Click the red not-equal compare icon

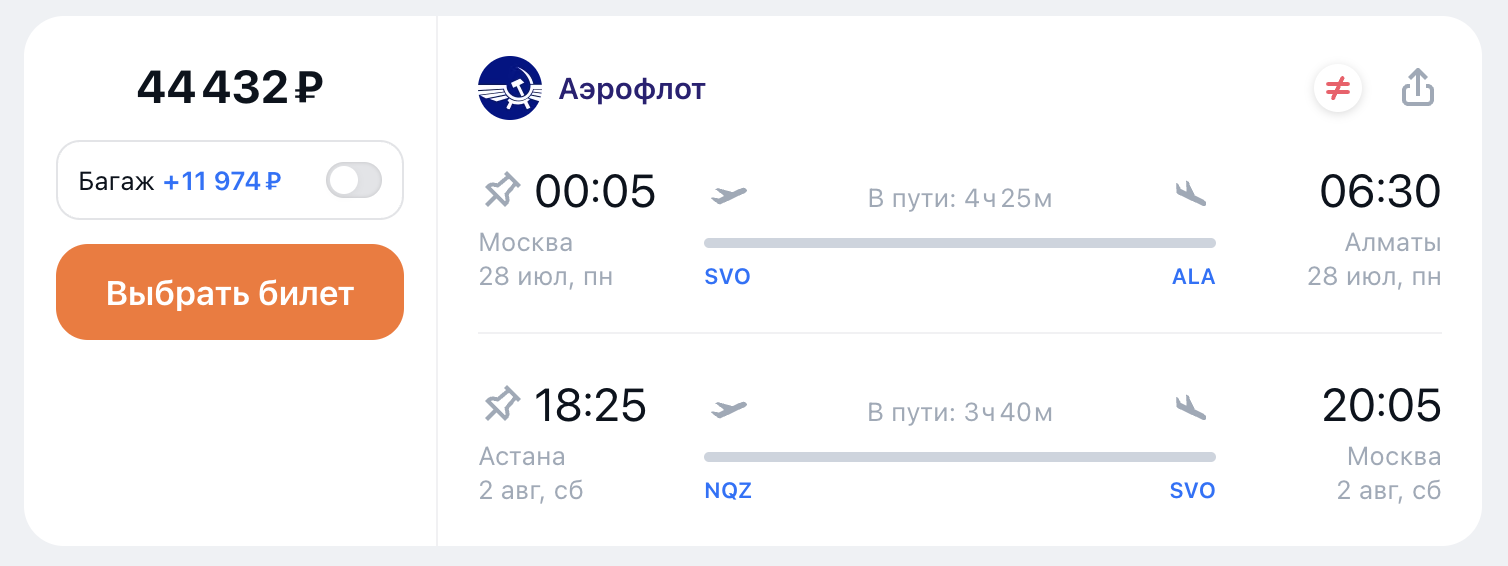click(1338, 89)
